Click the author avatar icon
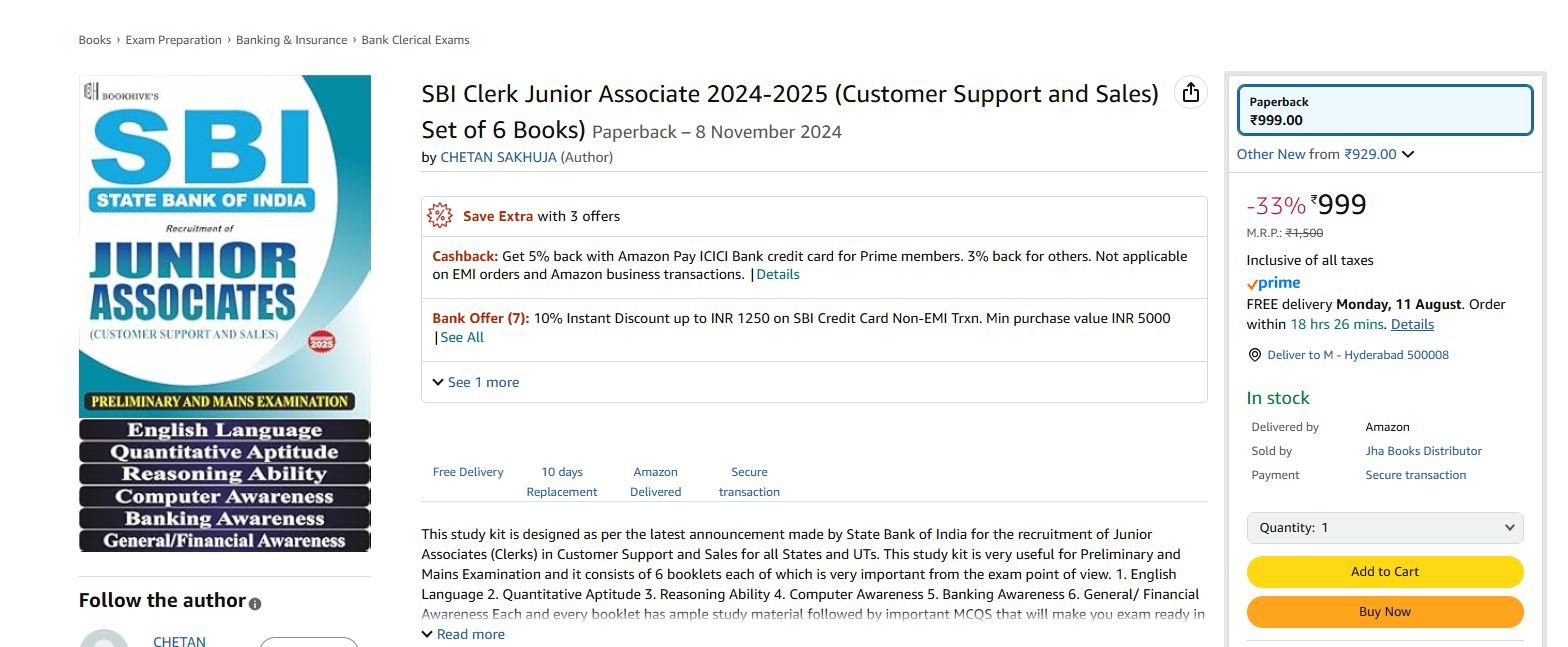Viewport: 1568px width, 647px height. click(x=104, y=638)
